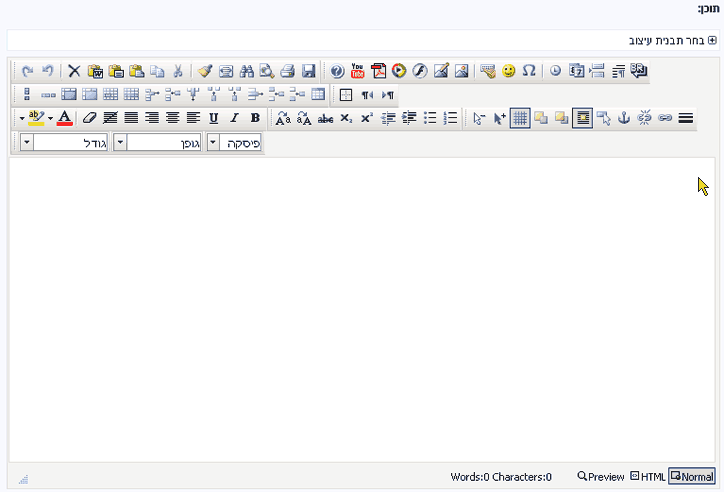Screen dimensions: 724x492
Task: Toggle Underline formatting
Action: (213, 118)
